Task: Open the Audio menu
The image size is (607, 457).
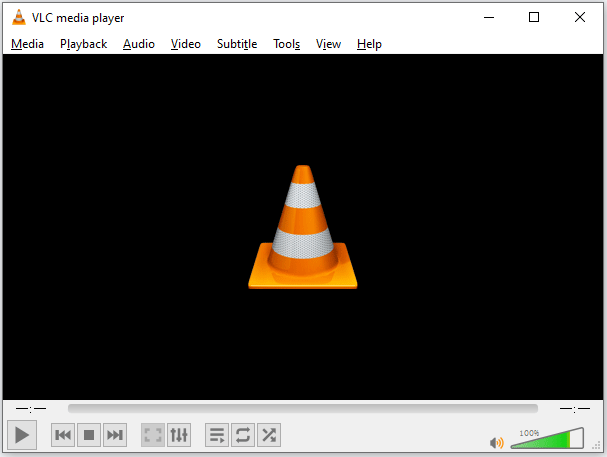Action: point(139,44)
